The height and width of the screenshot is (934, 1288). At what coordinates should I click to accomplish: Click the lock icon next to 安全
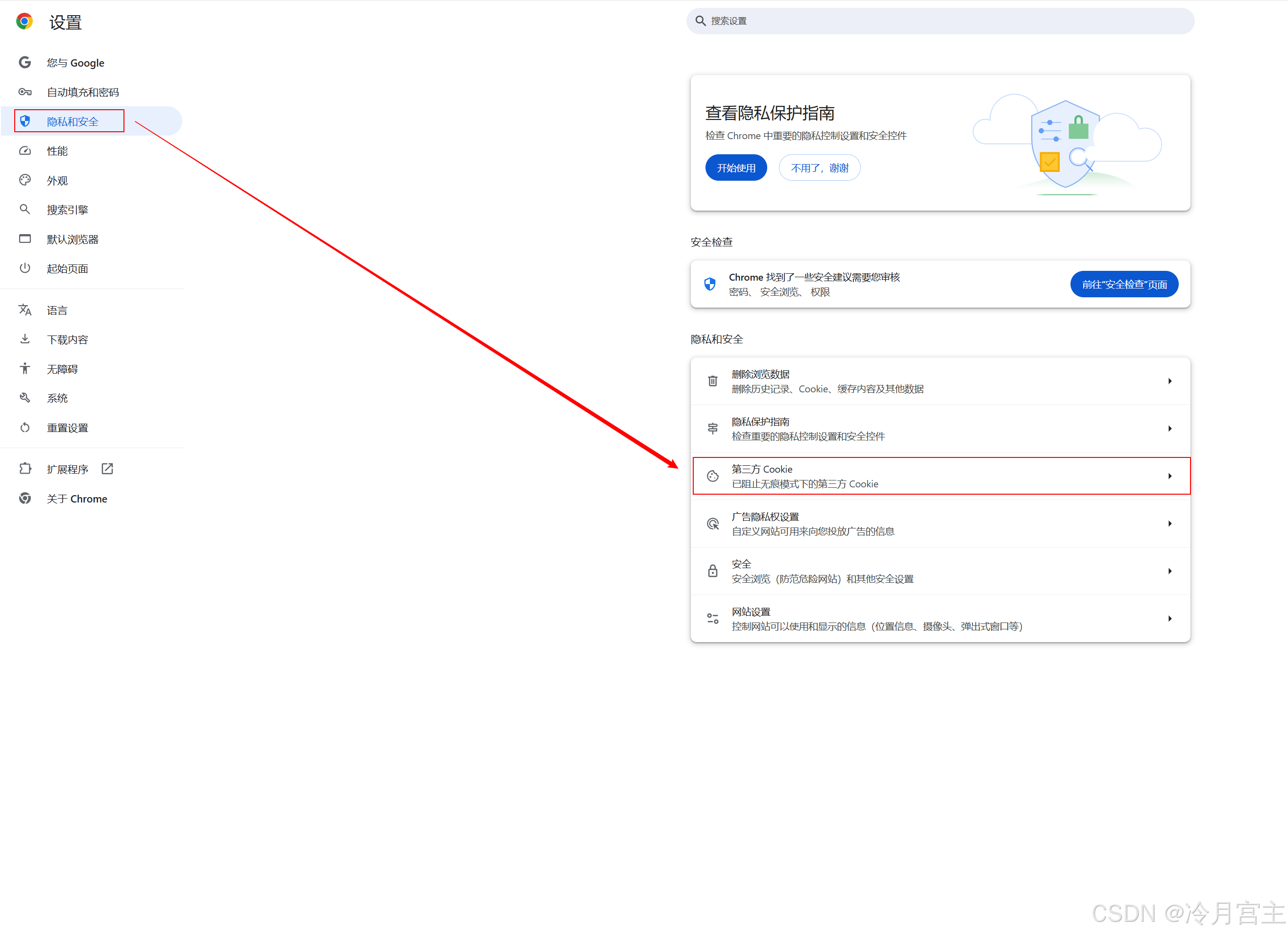tap(713, 571)
